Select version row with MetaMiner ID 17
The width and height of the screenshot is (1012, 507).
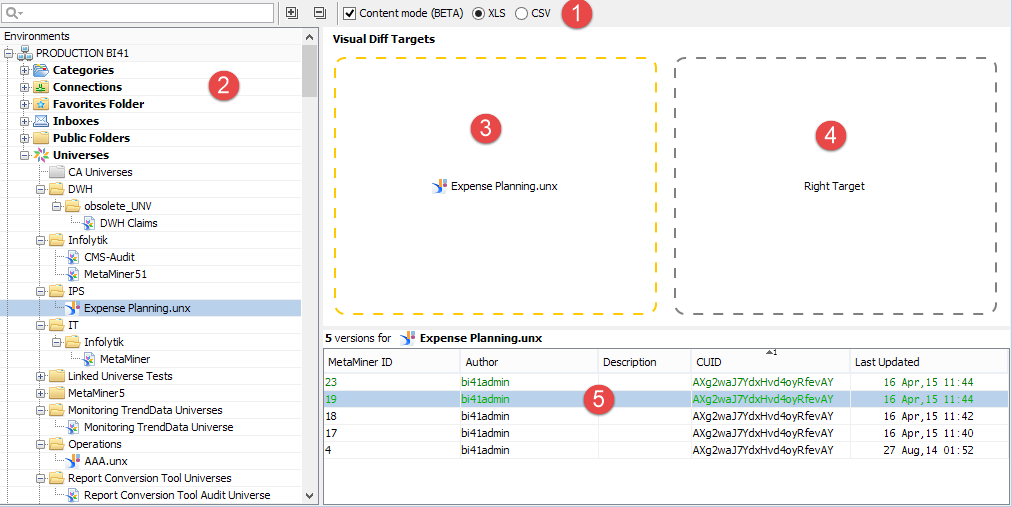coord(666,433)
